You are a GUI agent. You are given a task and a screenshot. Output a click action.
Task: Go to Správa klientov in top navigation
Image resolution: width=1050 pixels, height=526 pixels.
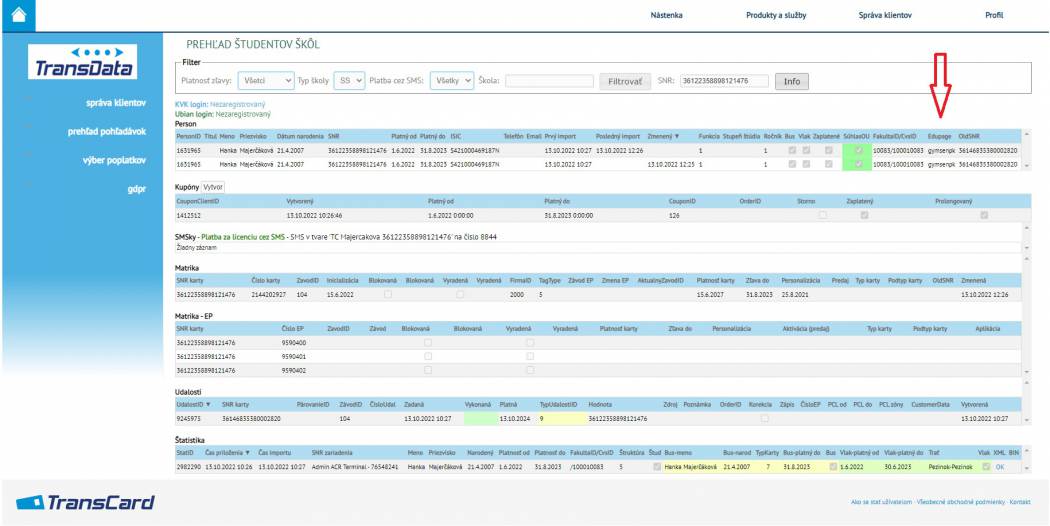885,15
